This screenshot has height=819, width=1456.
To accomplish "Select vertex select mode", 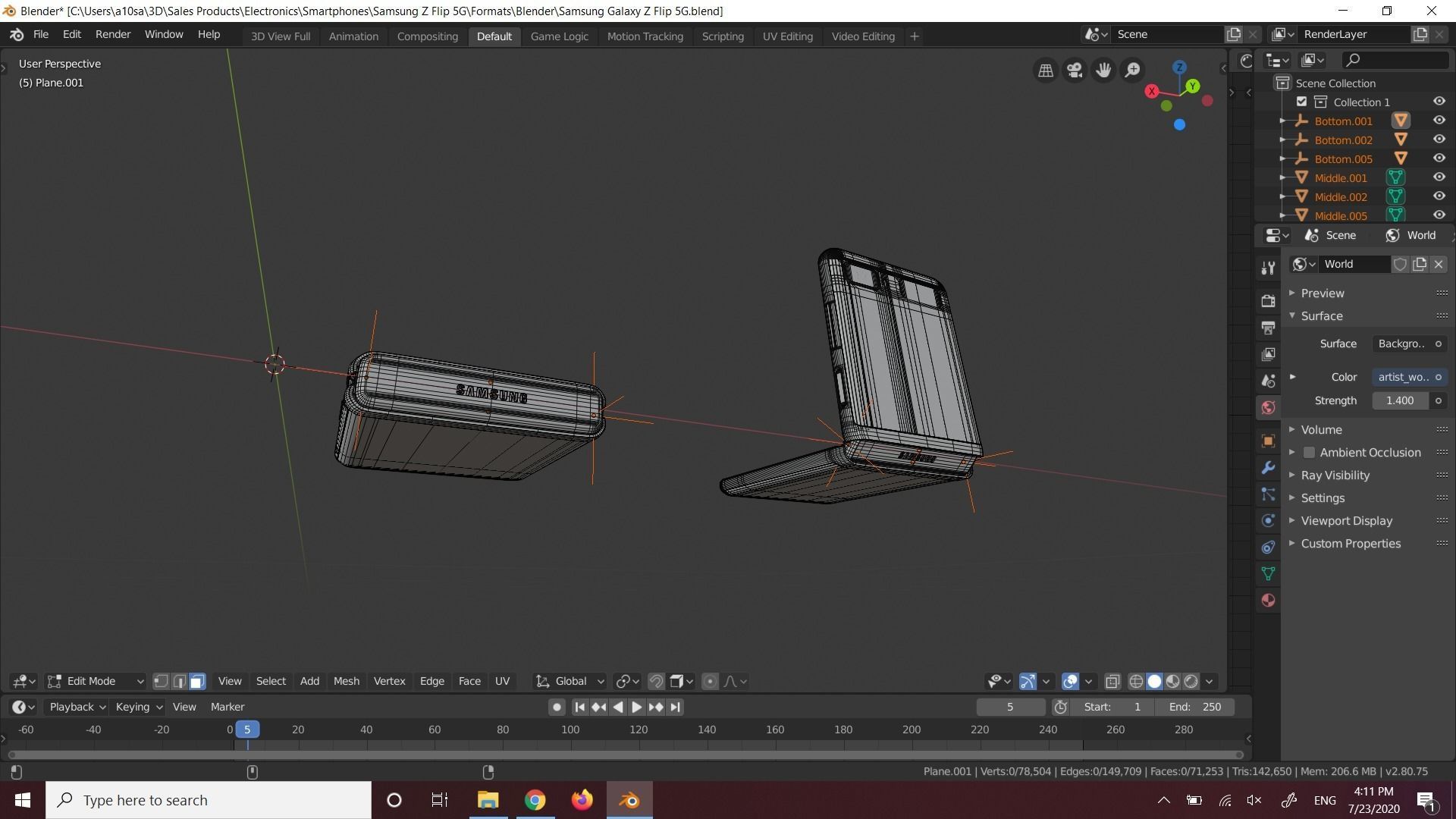I will tap(161, 681).
